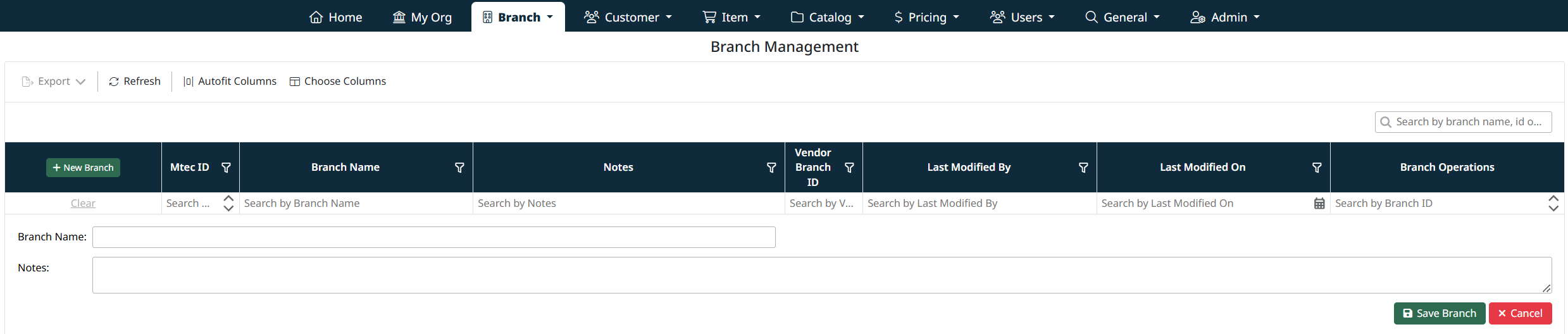1568x334 pixels.
Task: Click the Clear filters link
Action: (x=83, y=204)
